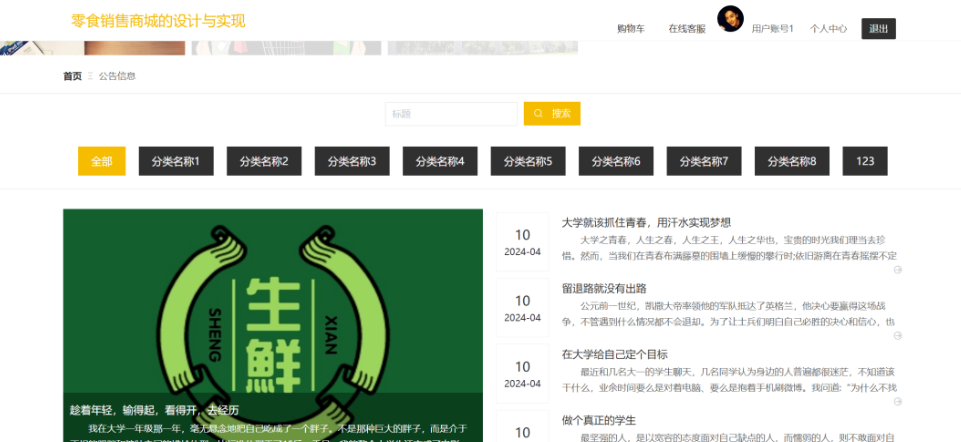Open article 在大学给自己定个目标
The width and height of the screenshot is (961, 442).
click(x=615, y=354)
